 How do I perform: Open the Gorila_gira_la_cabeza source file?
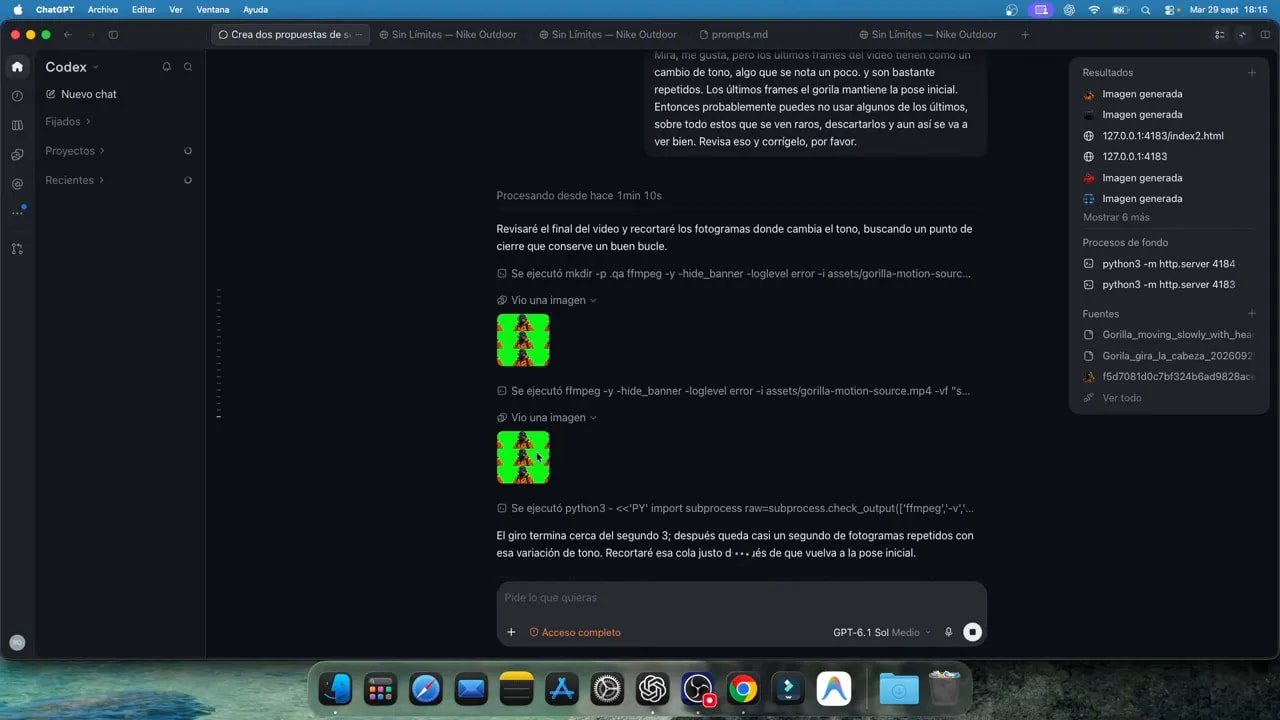(x=1169, y=356)
